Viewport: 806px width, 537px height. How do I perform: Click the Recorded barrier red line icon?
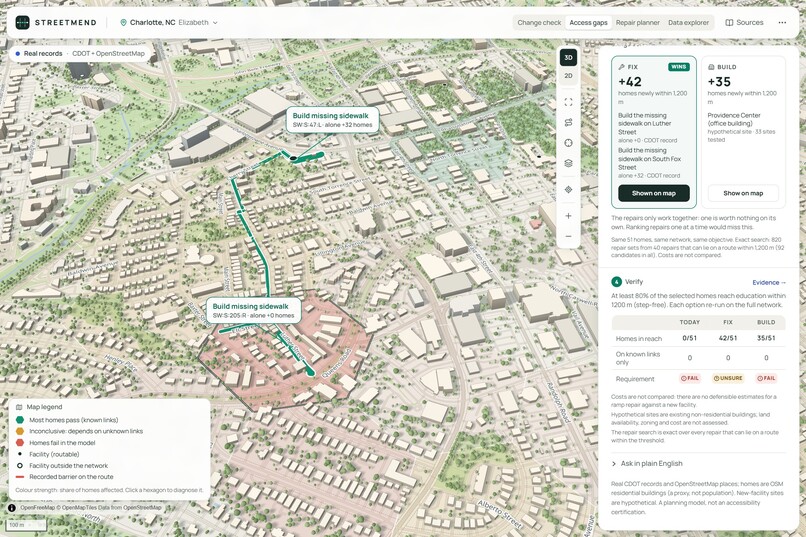[x=20, y=477]
